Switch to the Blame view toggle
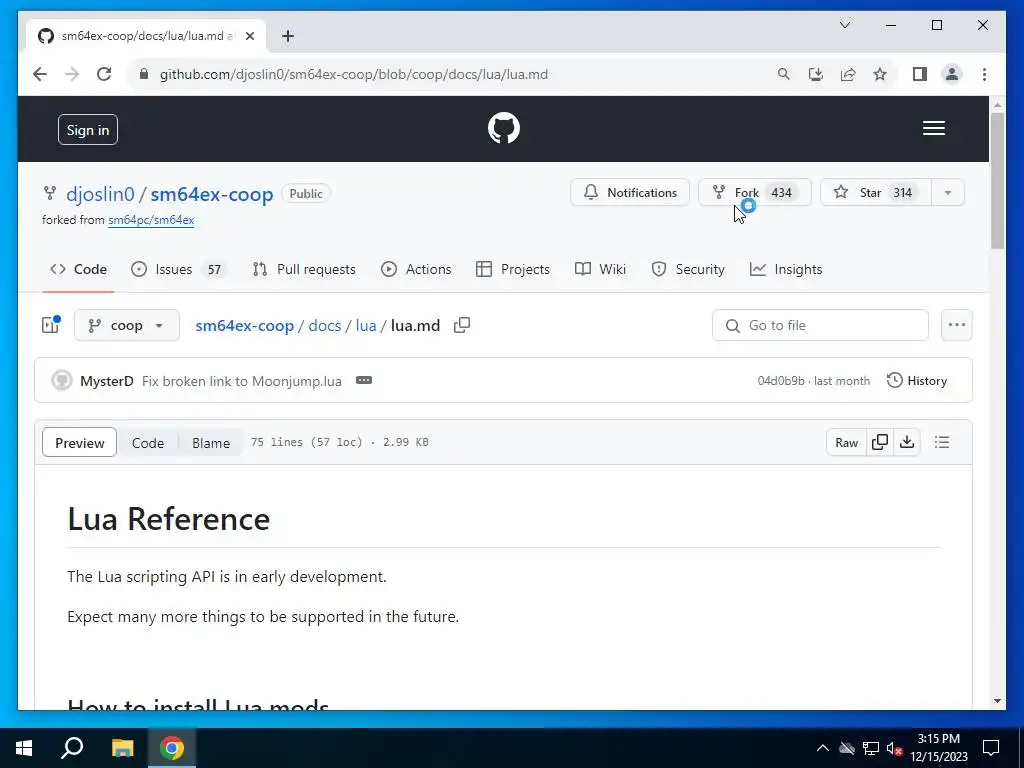Viewport: 1024px width, 768px height. point(211,443)
